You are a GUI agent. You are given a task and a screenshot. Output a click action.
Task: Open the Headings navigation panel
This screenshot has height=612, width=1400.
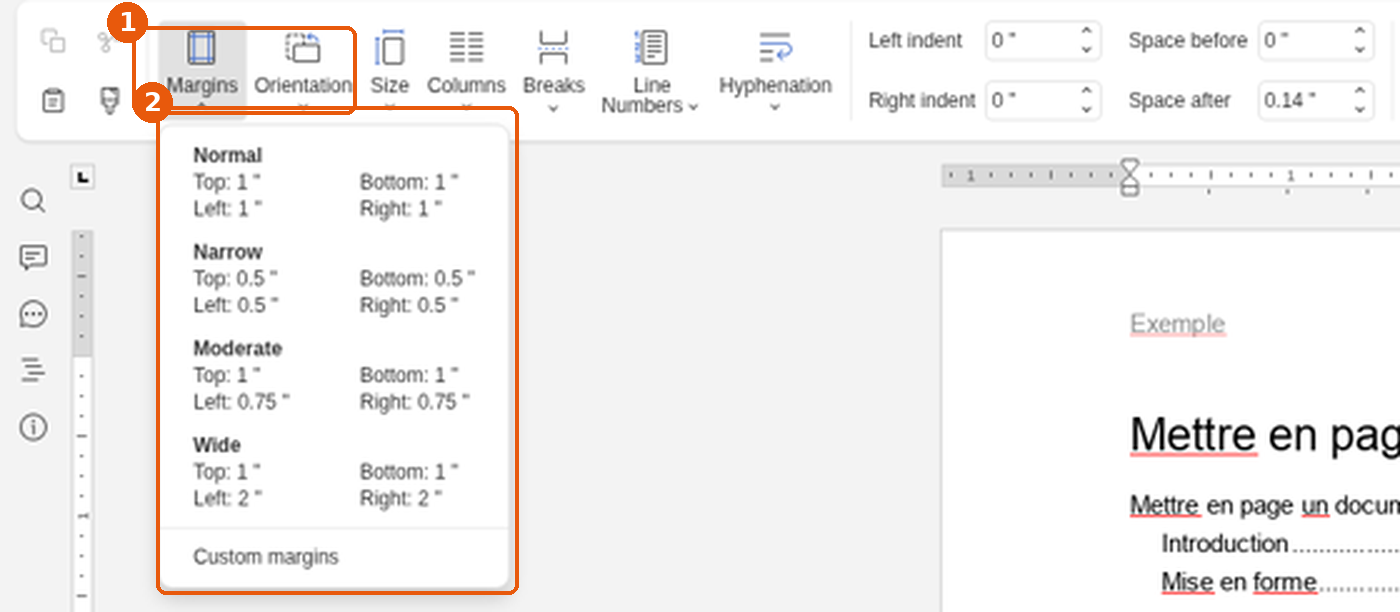click(33, 371)
